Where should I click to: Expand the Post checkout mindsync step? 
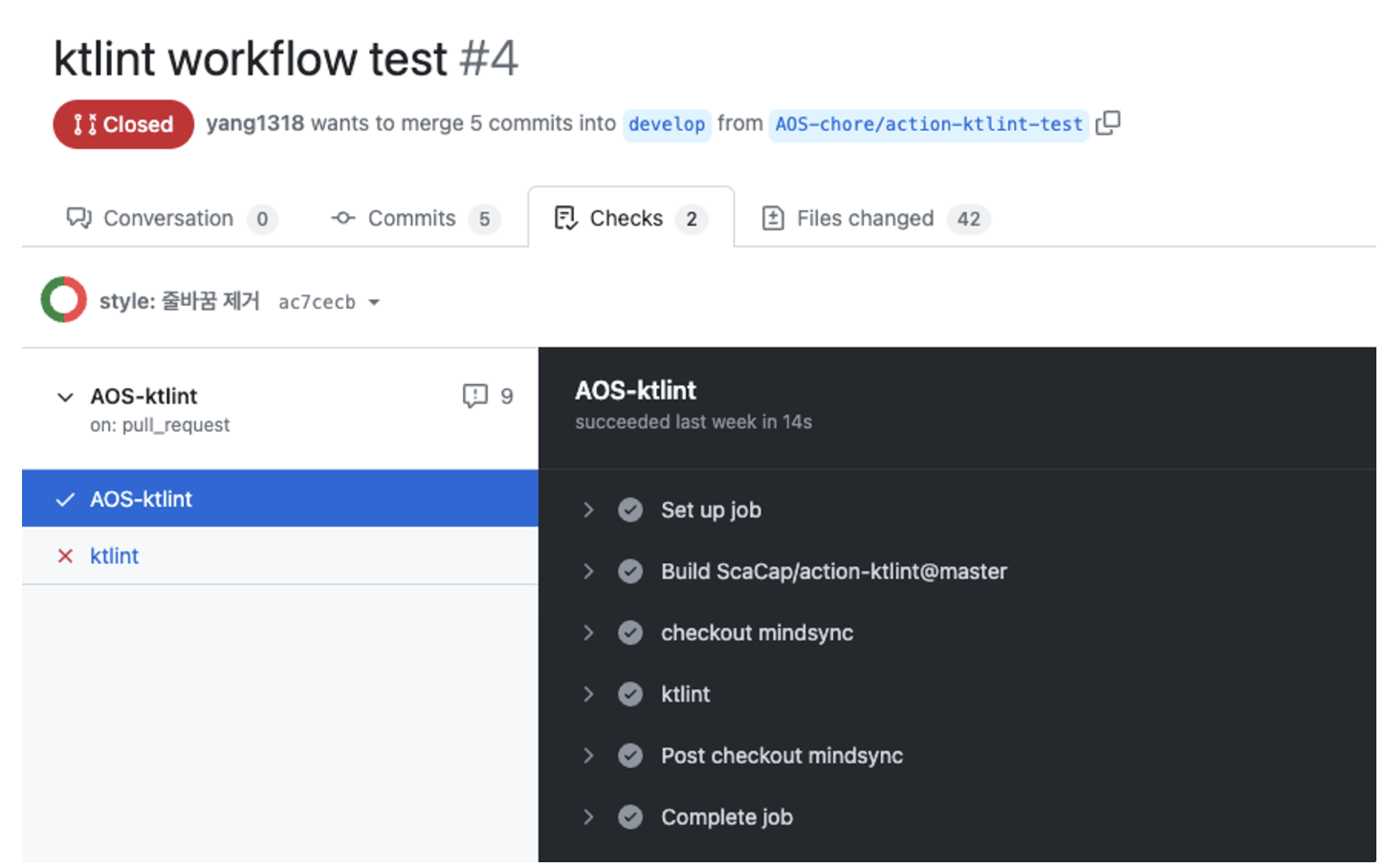pyautogui.click(x=588, y=755)
